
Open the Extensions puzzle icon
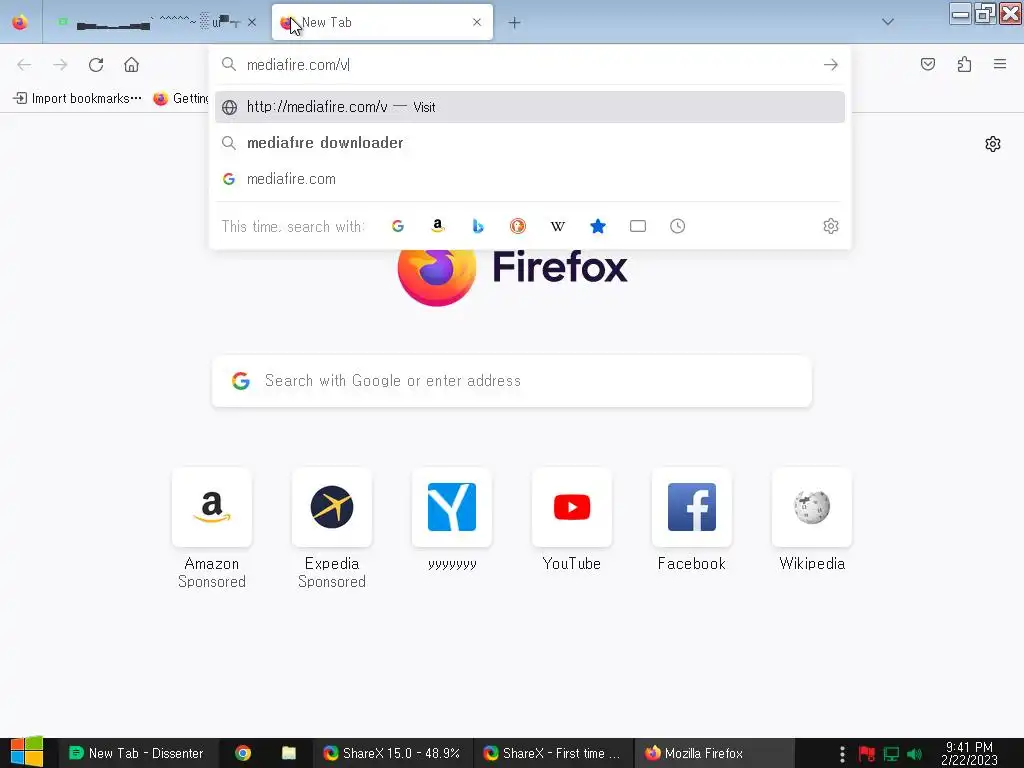pyautogui.click(x=964, y=64)
